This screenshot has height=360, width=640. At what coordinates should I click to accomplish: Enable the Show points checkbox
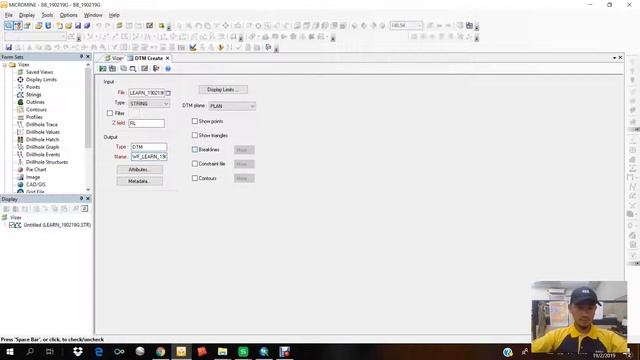tap(195, 121)
